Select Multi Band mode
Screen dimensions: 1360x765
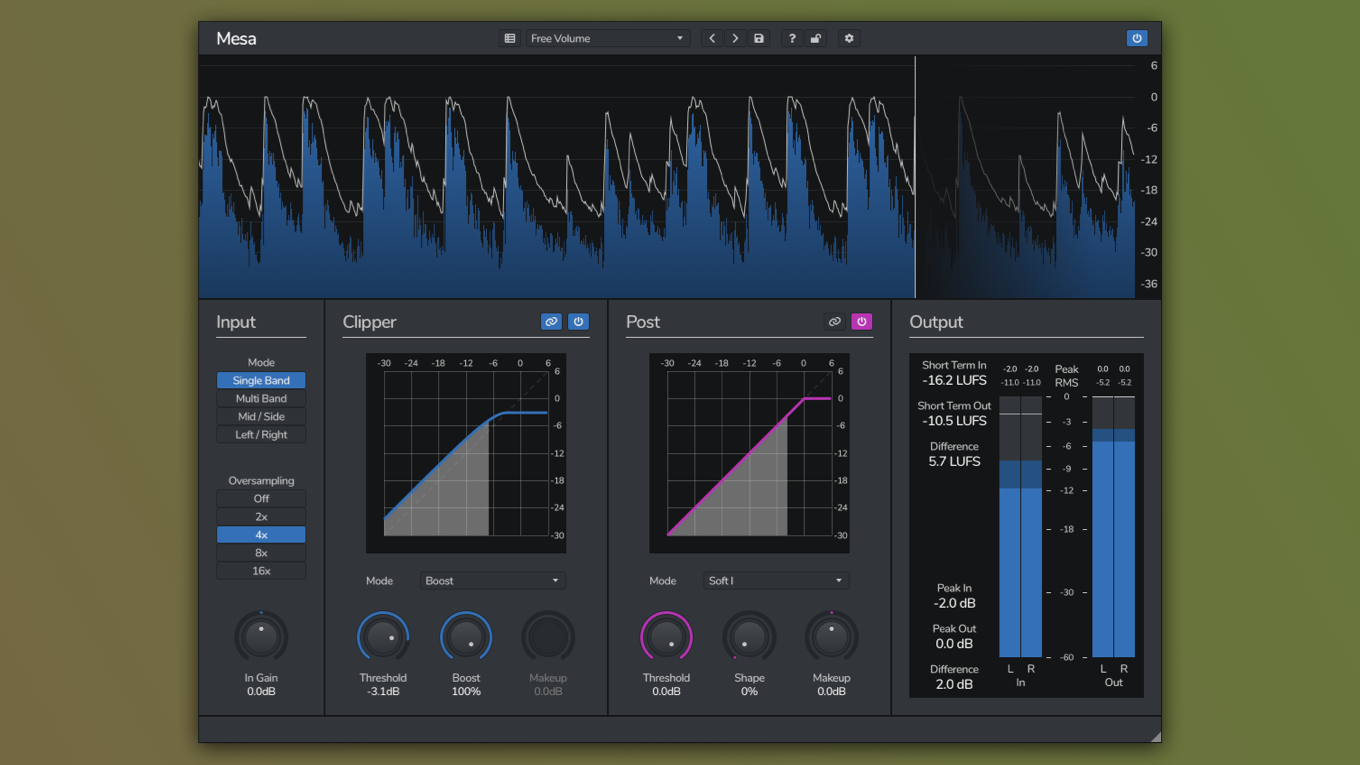pos(261,399)
